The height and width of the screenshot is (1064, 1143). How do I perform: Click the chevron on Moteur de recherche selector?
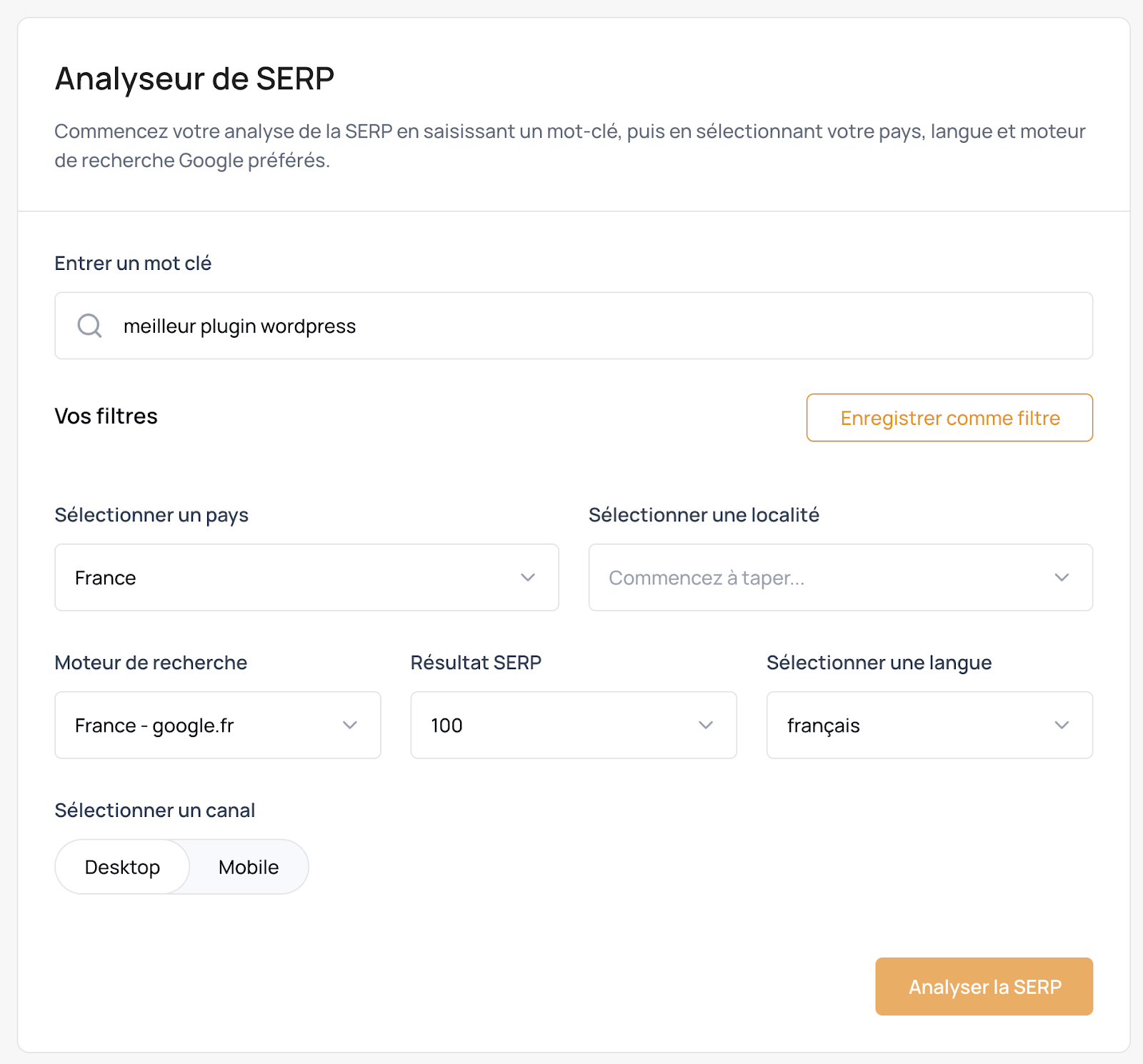pyautogui.click(x=350, y=725)
